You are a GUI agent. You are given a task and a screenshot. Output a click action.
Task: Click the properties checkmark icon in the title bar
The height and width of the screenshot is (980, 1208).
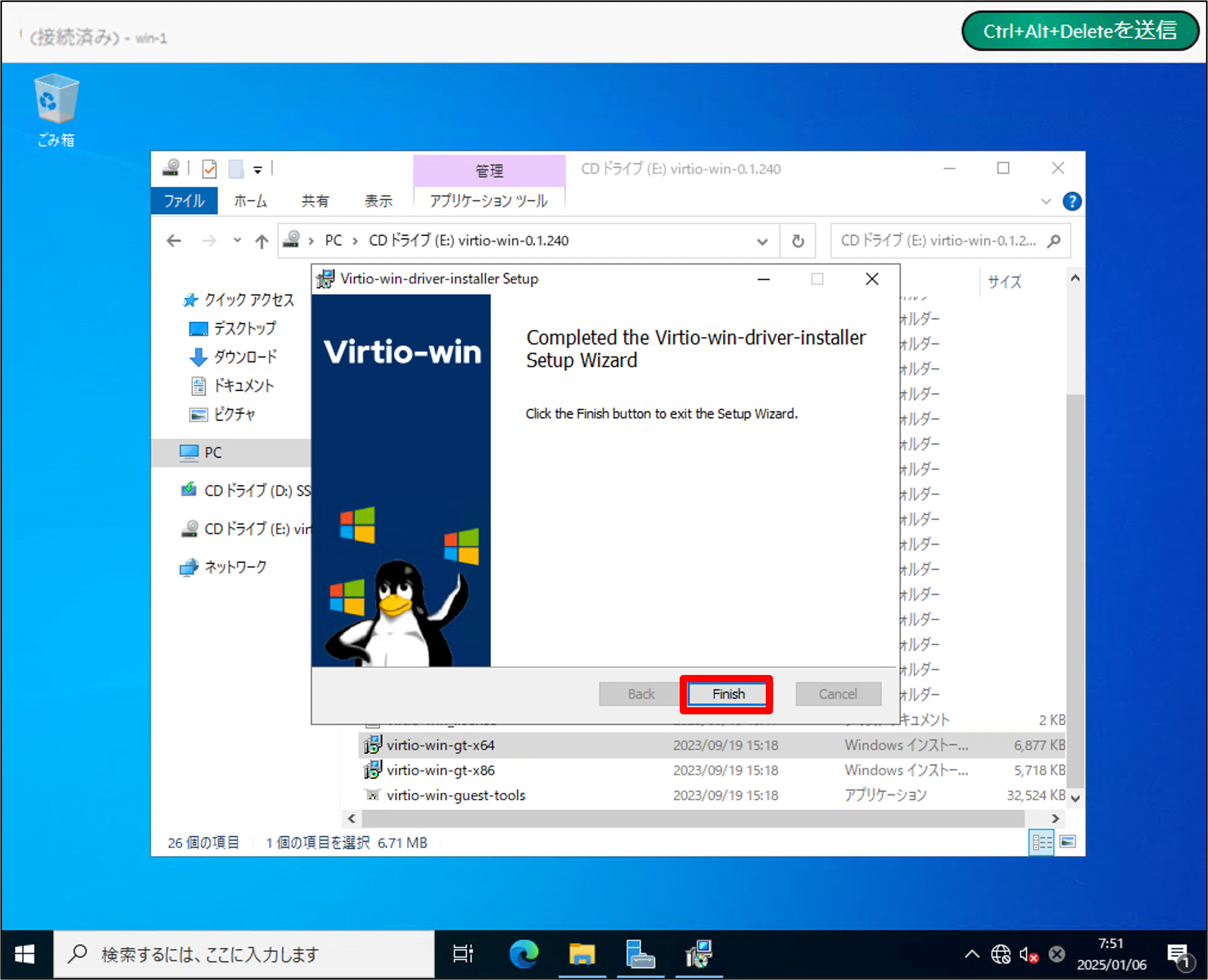point(209,169)
